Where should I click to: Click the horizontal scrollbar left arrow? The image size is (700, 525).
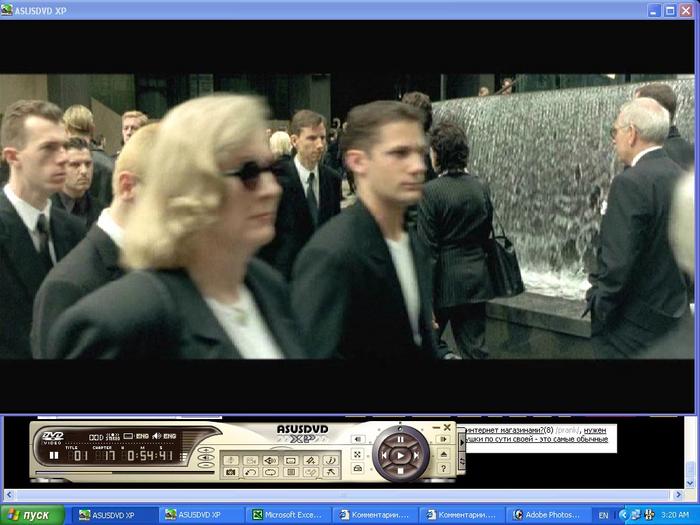(8, 495)
